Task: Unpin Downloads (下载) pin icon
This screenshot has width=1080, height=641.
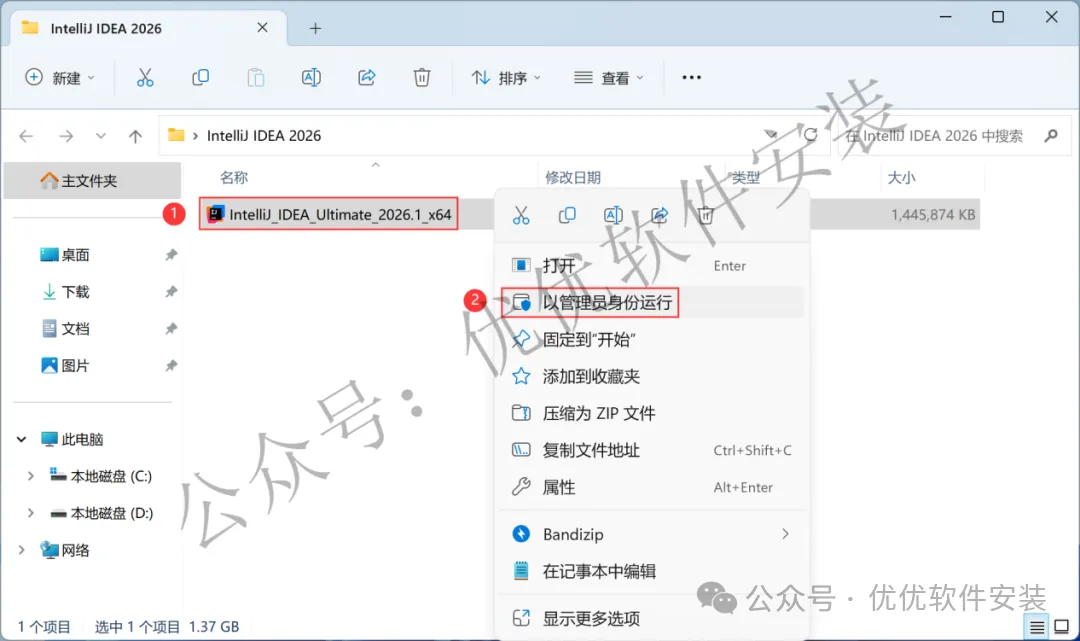Action: [x=171, y=293]
